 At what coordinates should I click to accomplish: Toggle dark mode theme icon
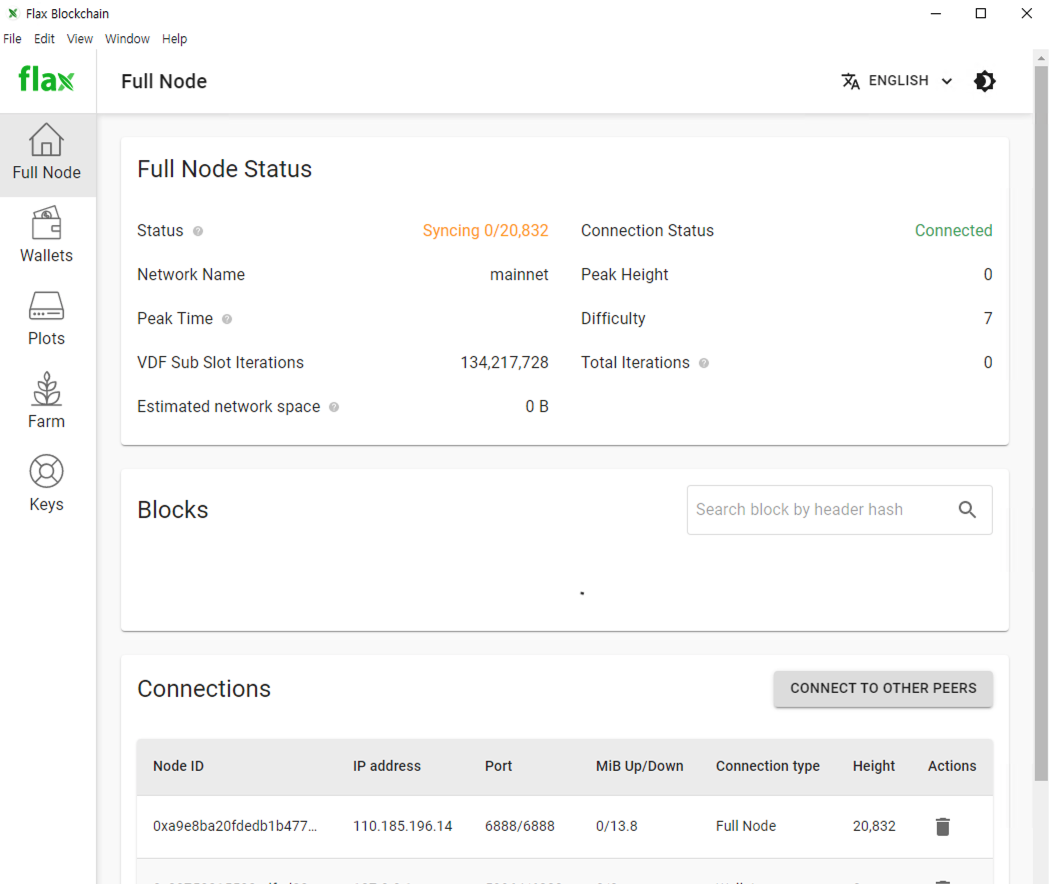tap(984, 81)
